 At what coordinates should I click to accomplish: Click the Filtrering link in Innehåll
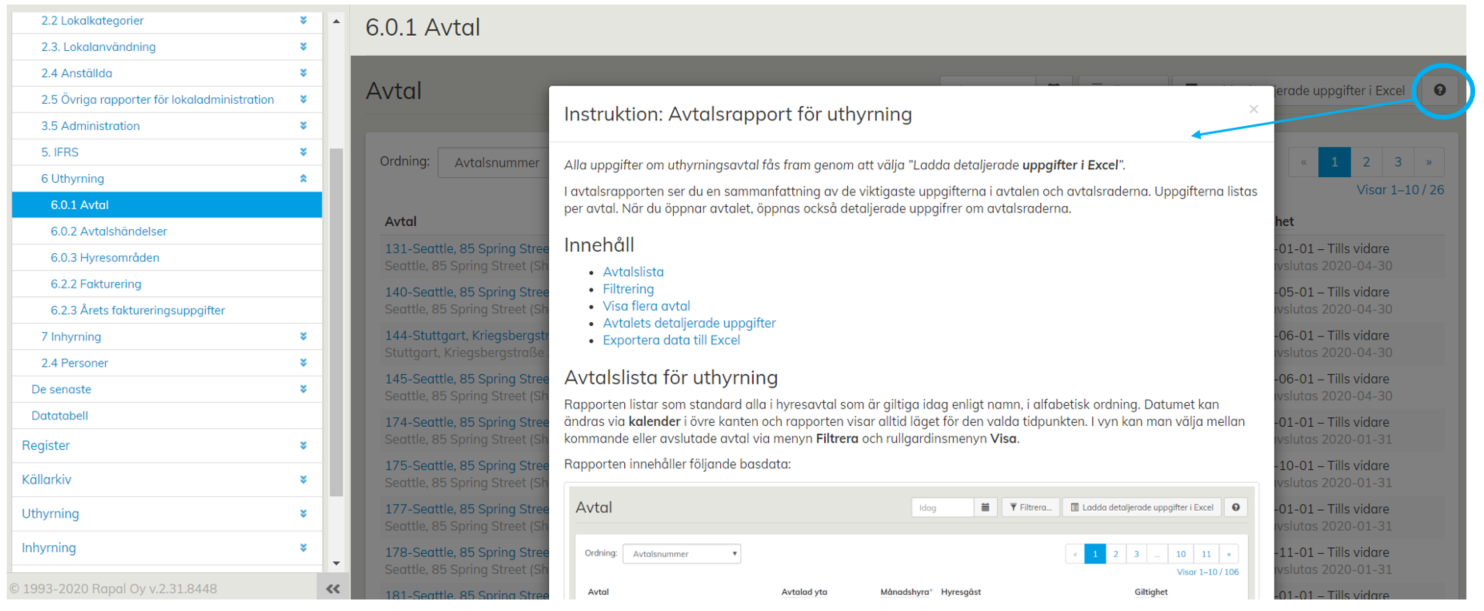coord(628,289)
